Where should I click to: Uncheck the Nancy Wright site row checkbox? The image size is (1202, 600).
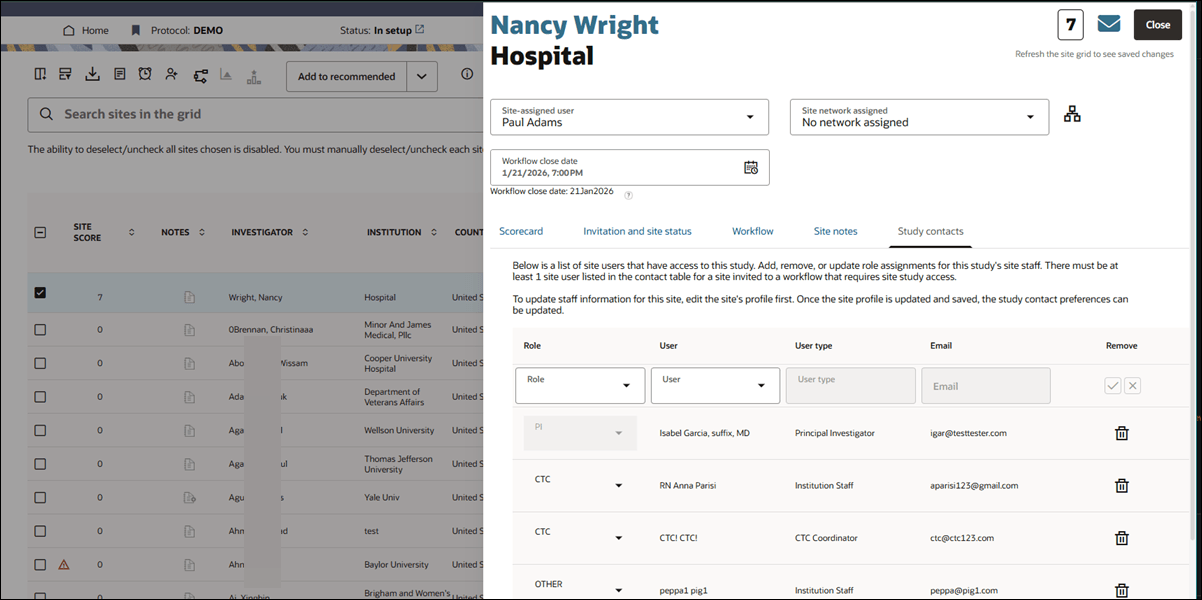click(40, 293)
